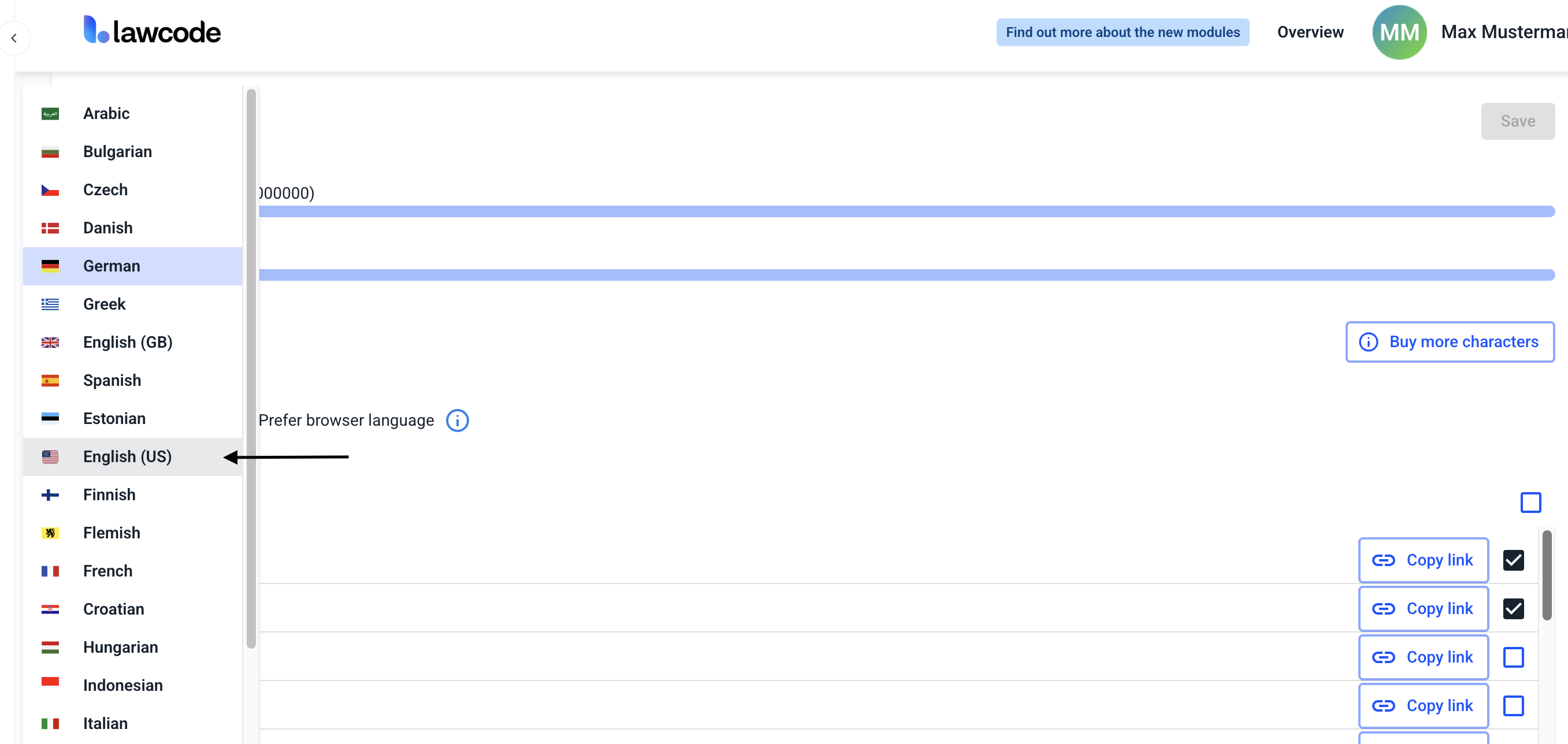Click the lawcode logo icon
The width and height of the screenshot is (1568, 744).
96,30
